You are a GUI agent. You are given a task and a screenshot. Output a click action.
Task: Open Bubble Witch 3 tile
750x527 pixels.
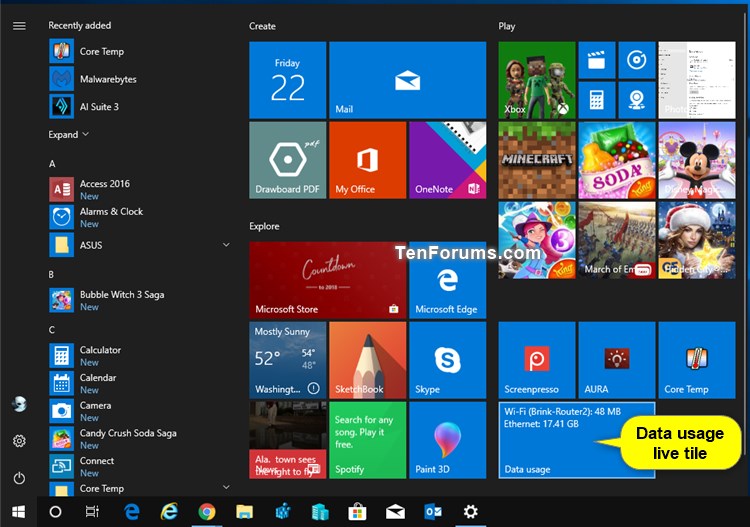click(537, 240)
